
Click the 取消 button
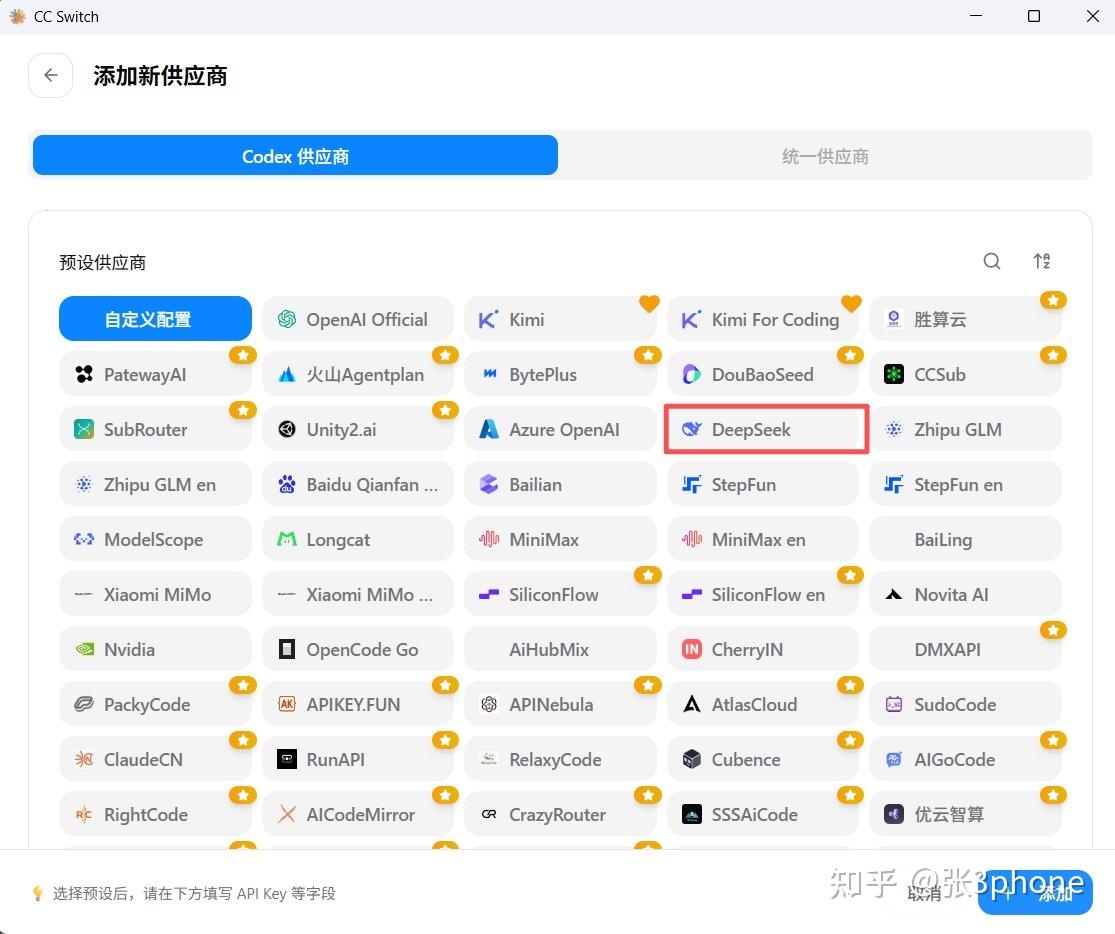click(x=924, y=893)
